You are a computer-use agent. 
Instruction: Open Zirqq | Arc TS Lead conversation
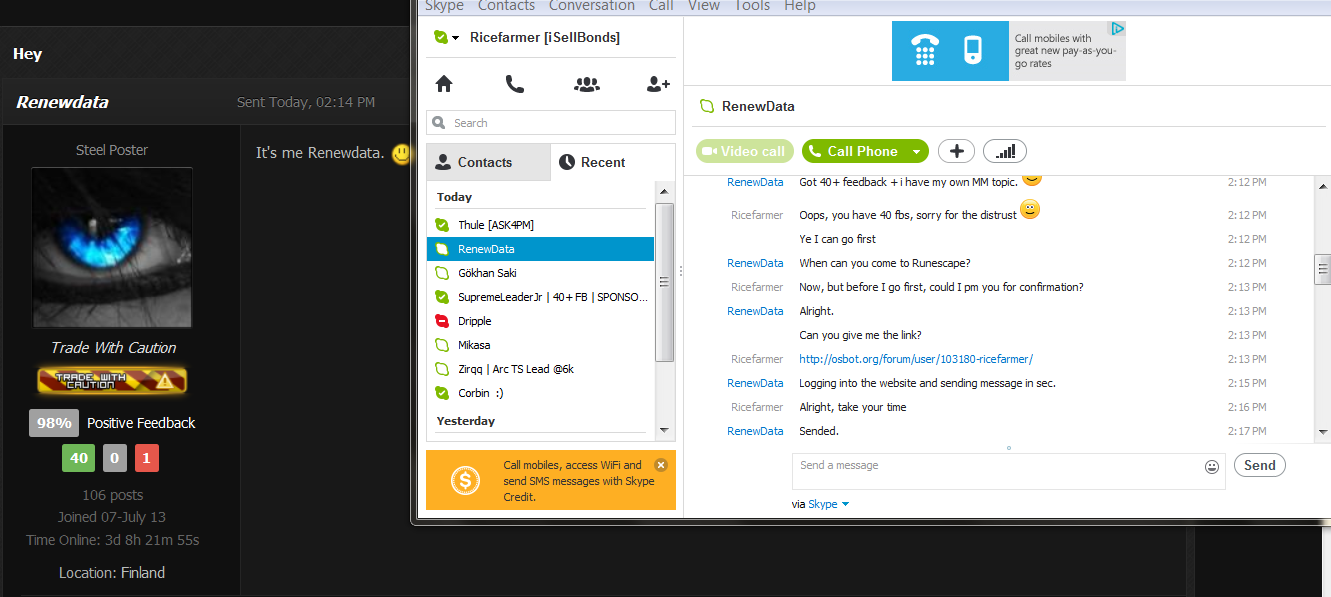point(541,369)
